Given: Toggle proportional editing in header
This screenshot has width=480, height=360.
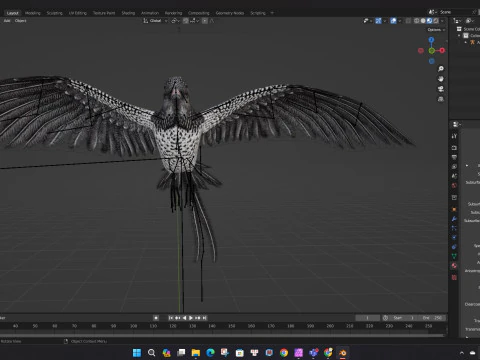Looking at the screenshot, I should (x=205, y=21).
